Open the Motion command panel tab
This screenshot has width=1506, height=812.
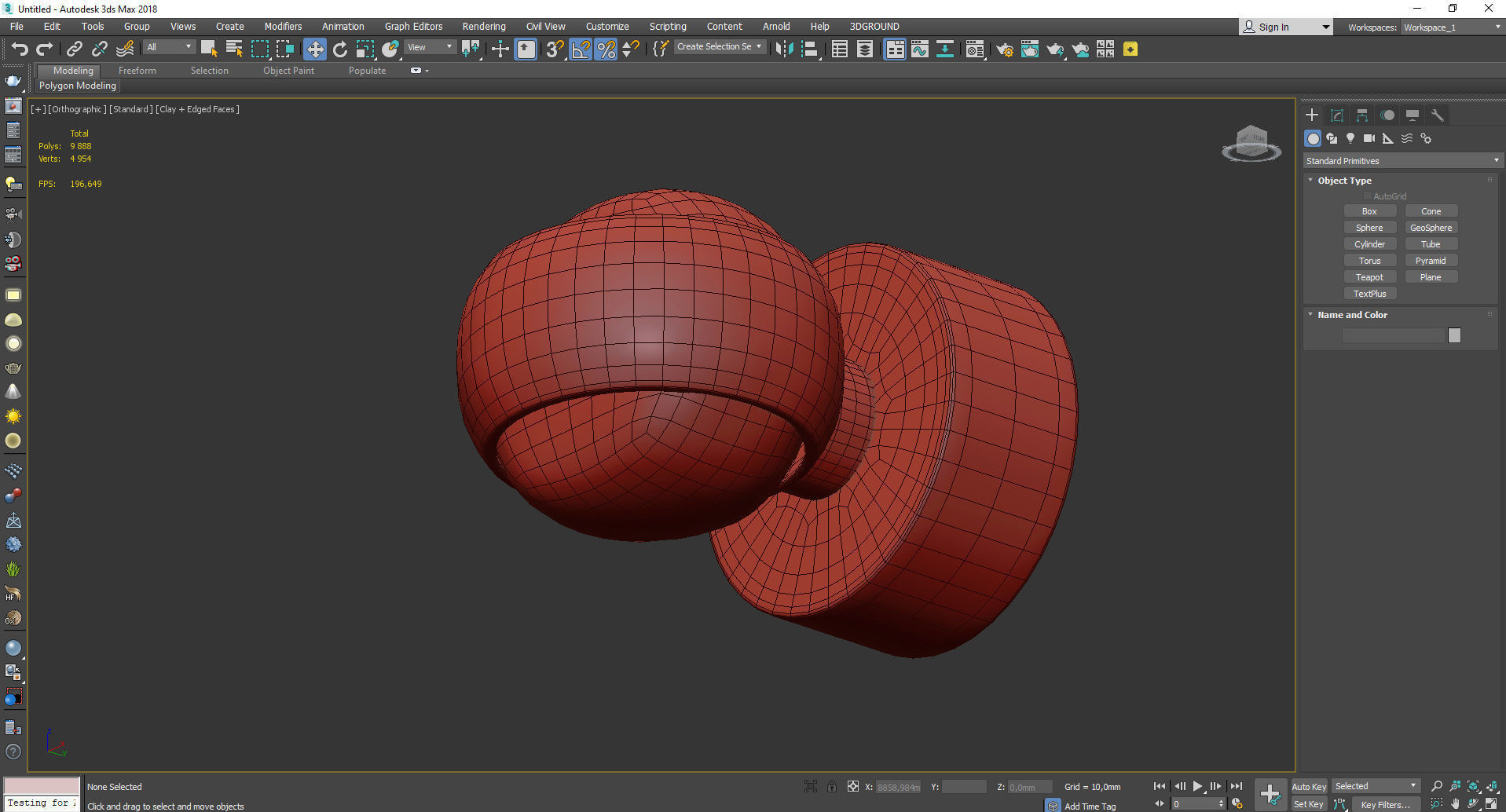coord(1387,115)
